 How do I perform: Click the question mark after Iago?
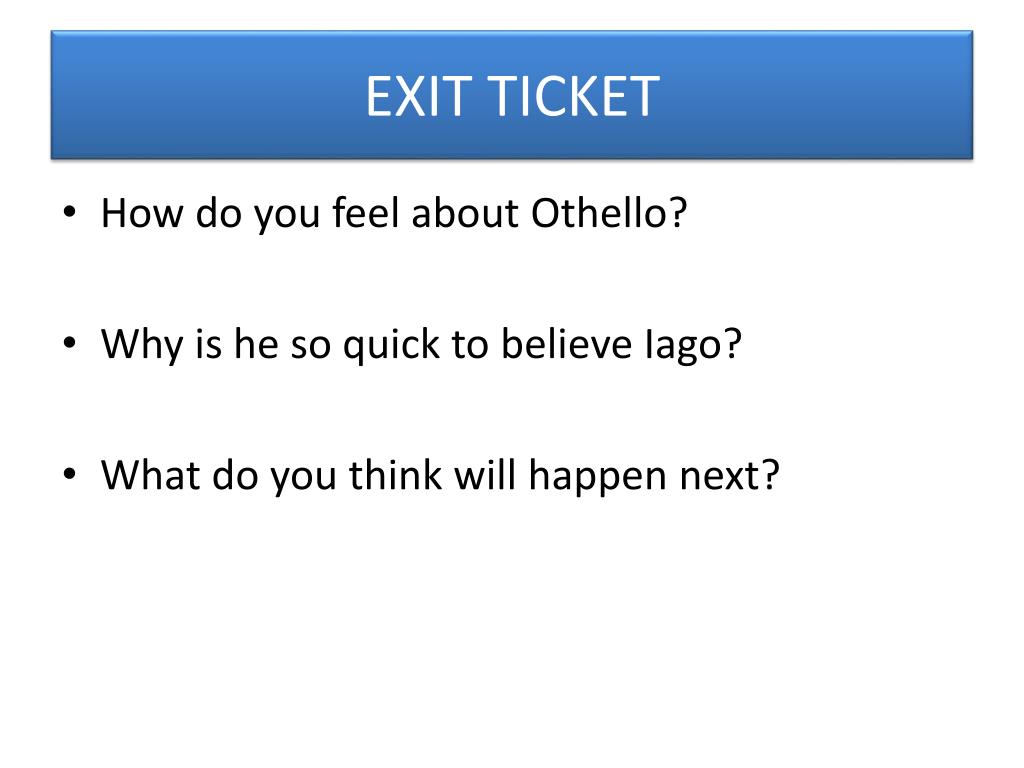(x=732, y=344)
